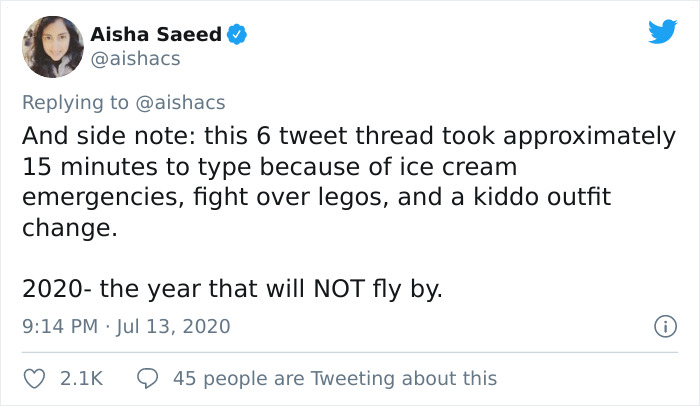This screenshot has height=406, width=700.
Task: Click the 2.1K like count
Action: pyautogui.click(x=81, y=378)
